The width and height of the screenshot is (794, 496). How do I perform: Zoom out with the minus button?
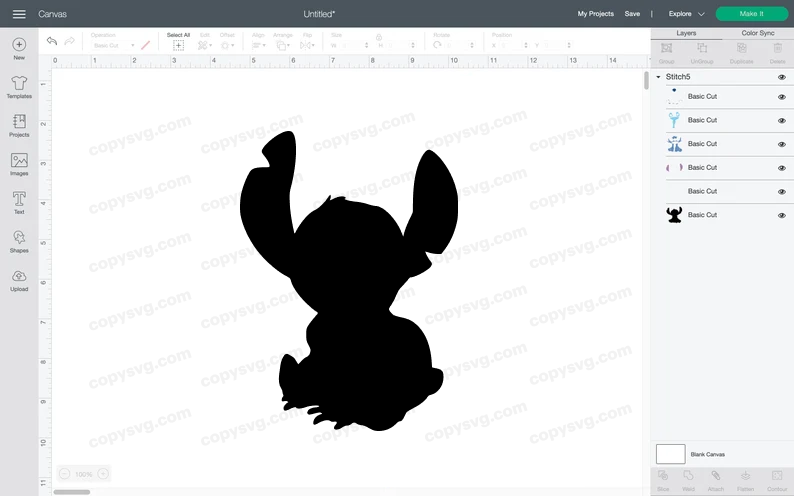[64, 474]
